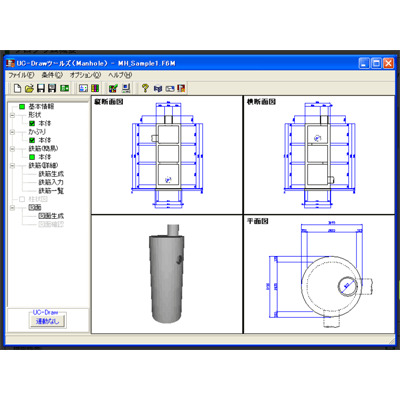
Task: Click the colored checkmark toolbar icon
Action: point(113,88)
